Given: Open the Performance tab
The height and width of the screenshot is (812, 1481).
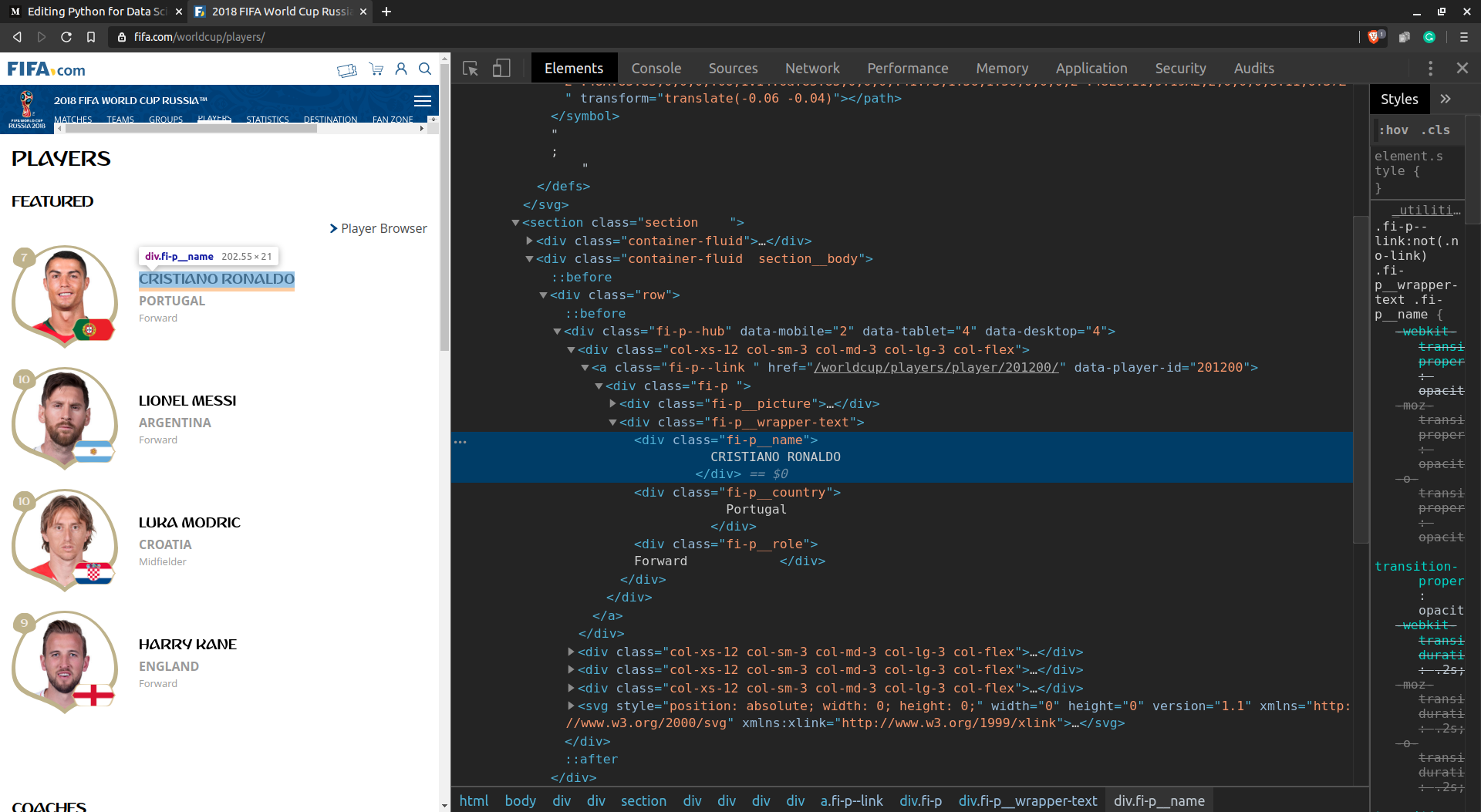Looking at the screenshot, I should tap(908, 69).
